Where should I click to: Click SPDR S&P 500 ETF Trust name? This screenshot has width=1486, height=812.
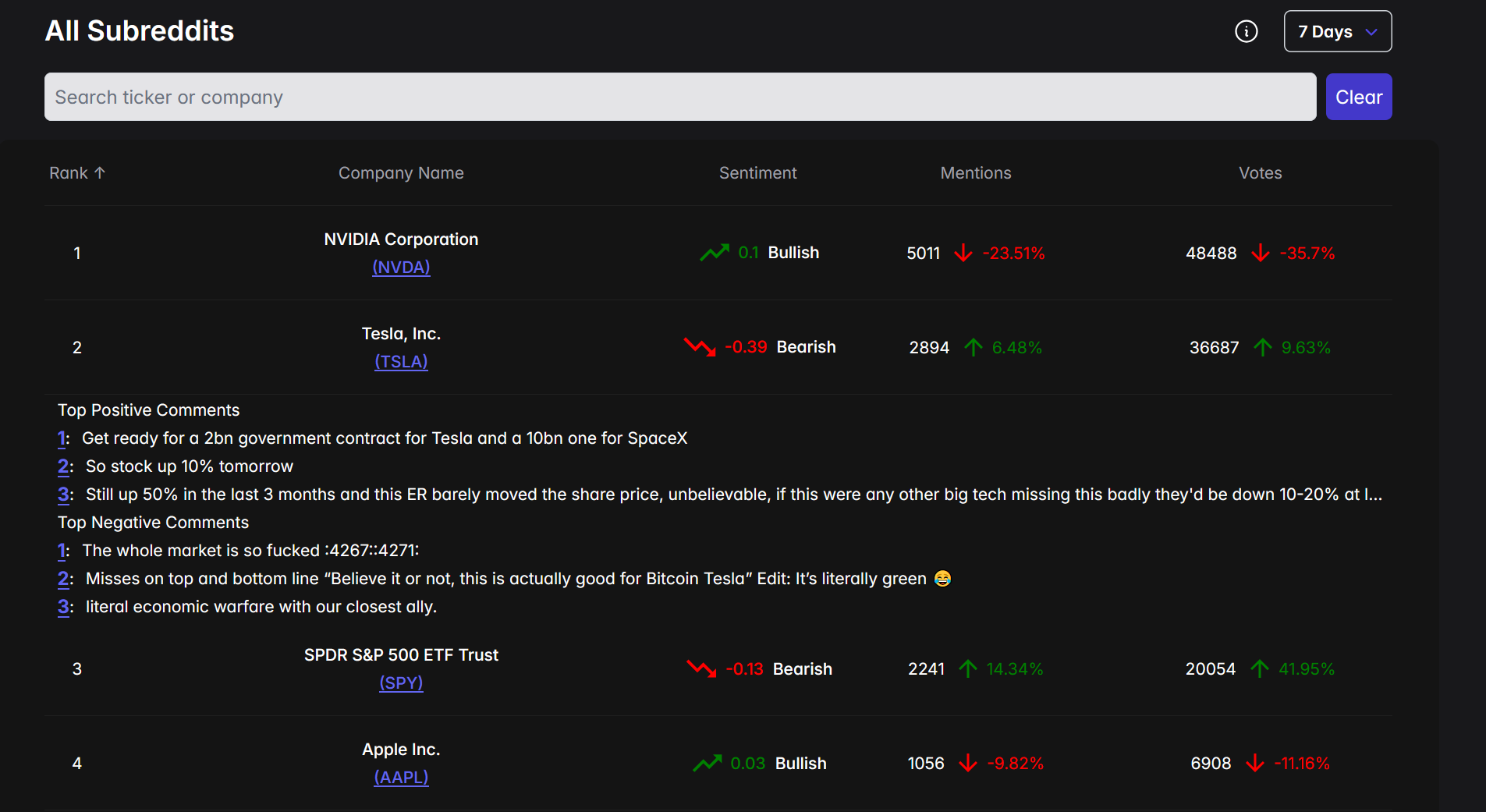point(401,655)
